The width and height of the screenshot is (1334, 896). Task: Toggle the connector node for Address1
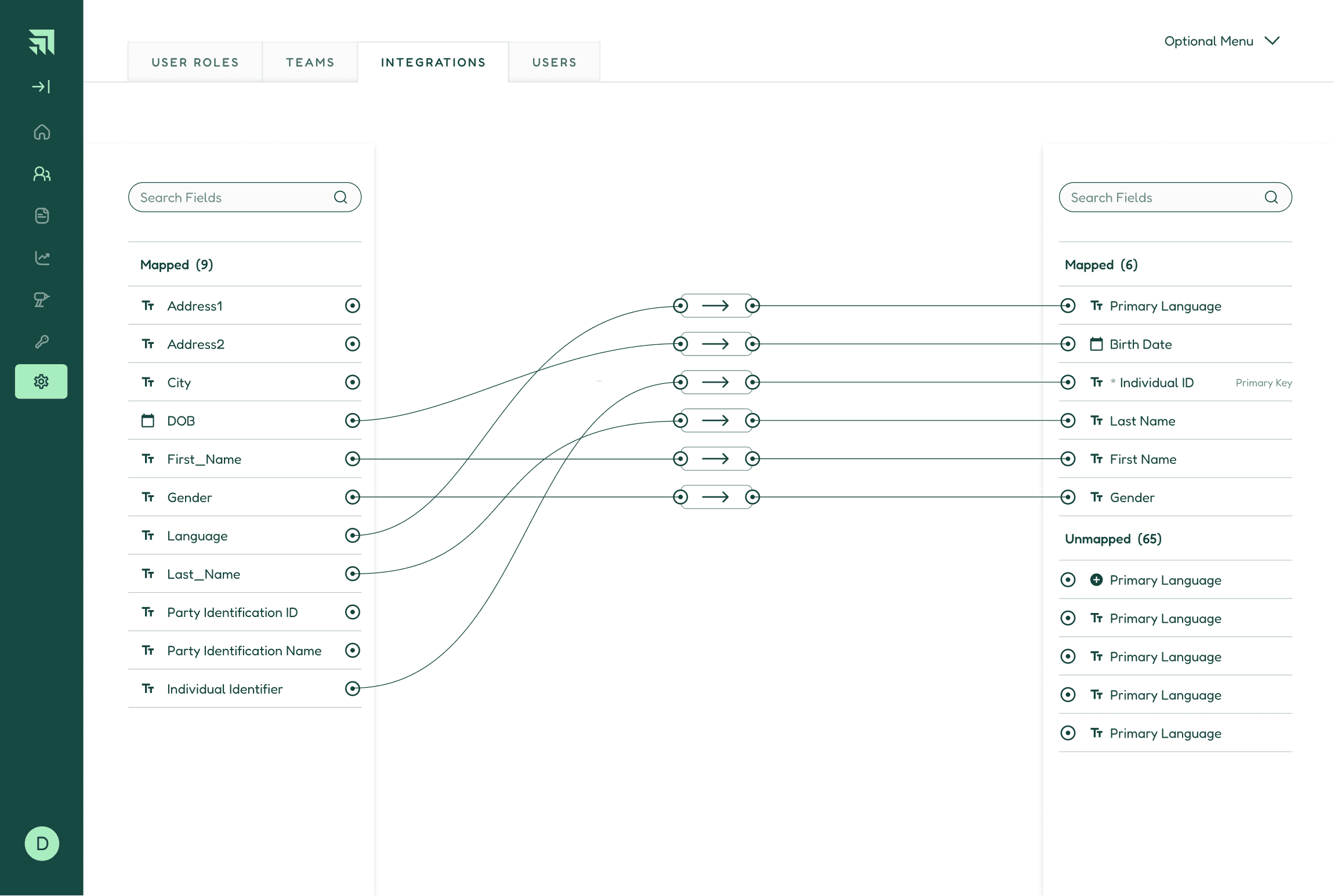coord(353,306)
